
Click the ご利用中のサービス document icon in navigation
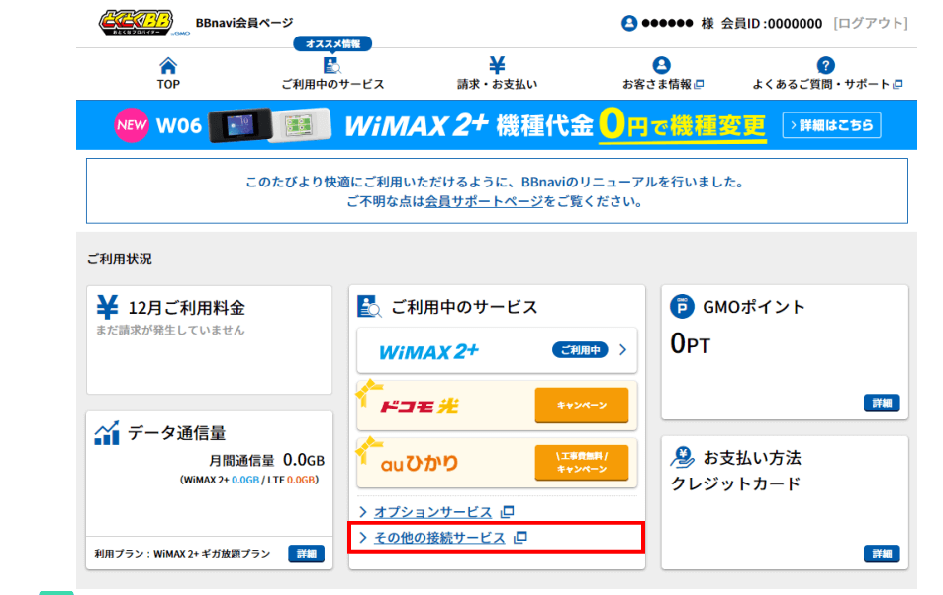pyautogui.click(x=332, y=65)
